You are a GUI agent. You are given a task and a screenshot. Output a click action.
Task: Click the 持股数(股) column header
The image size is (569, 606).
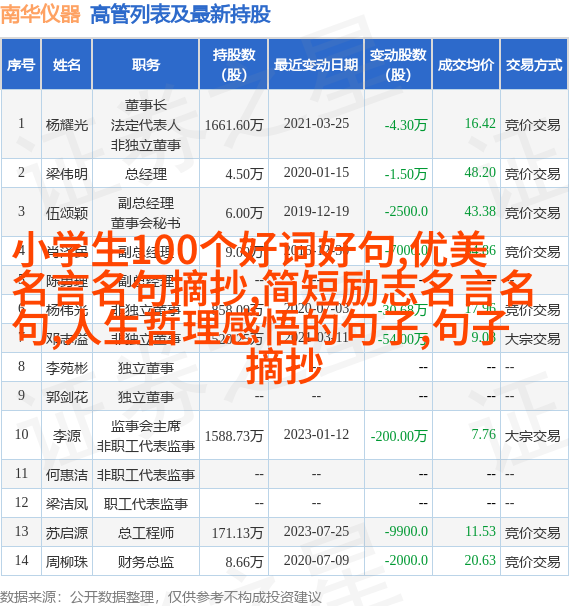click(x=234, y=65)
